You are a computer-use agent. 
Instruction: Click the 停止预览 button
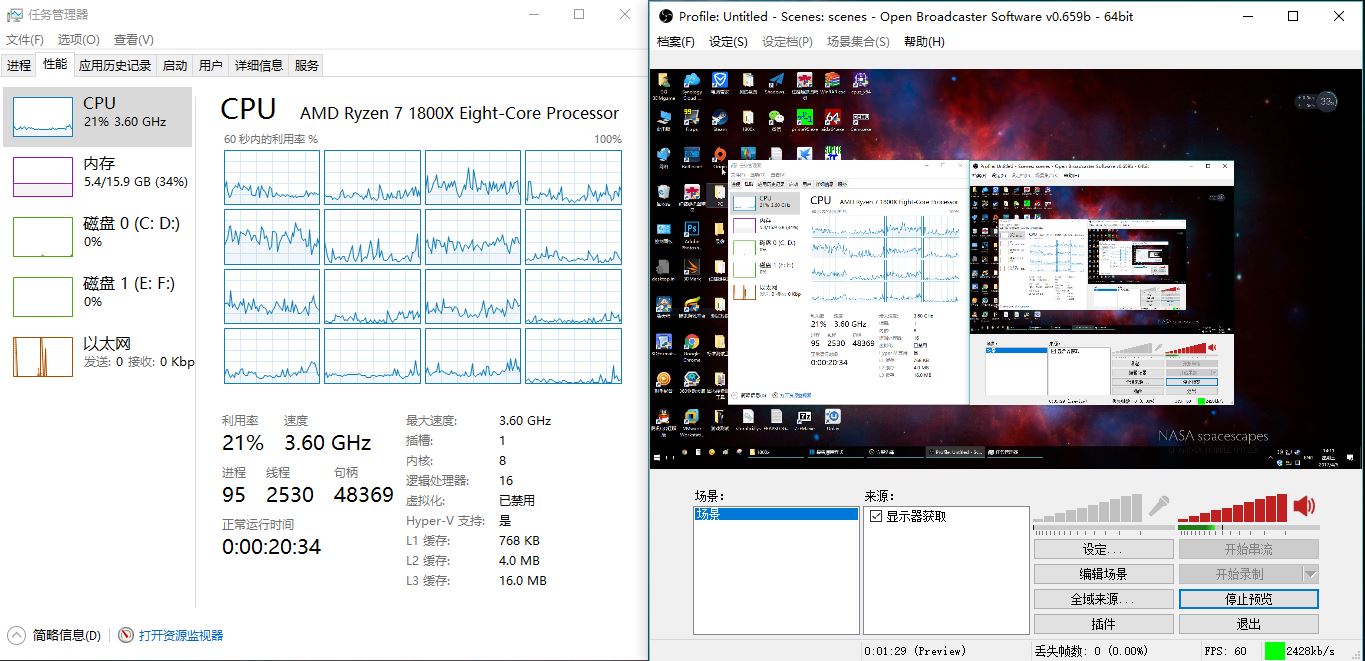1248,599
